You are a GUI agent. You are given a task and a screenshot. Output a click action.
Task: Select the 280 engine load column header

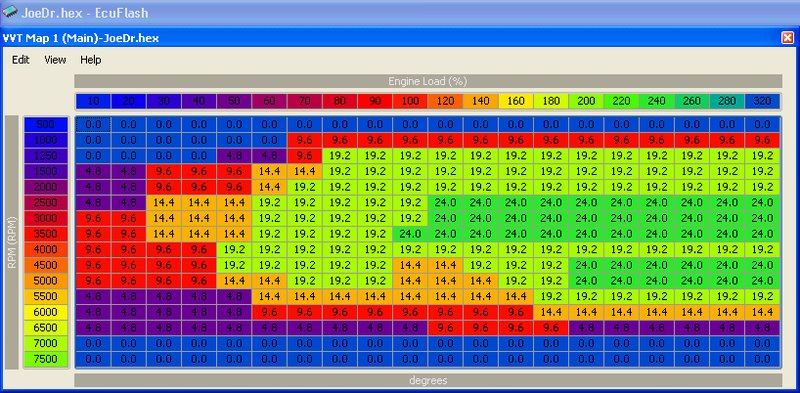click(727, 101)
